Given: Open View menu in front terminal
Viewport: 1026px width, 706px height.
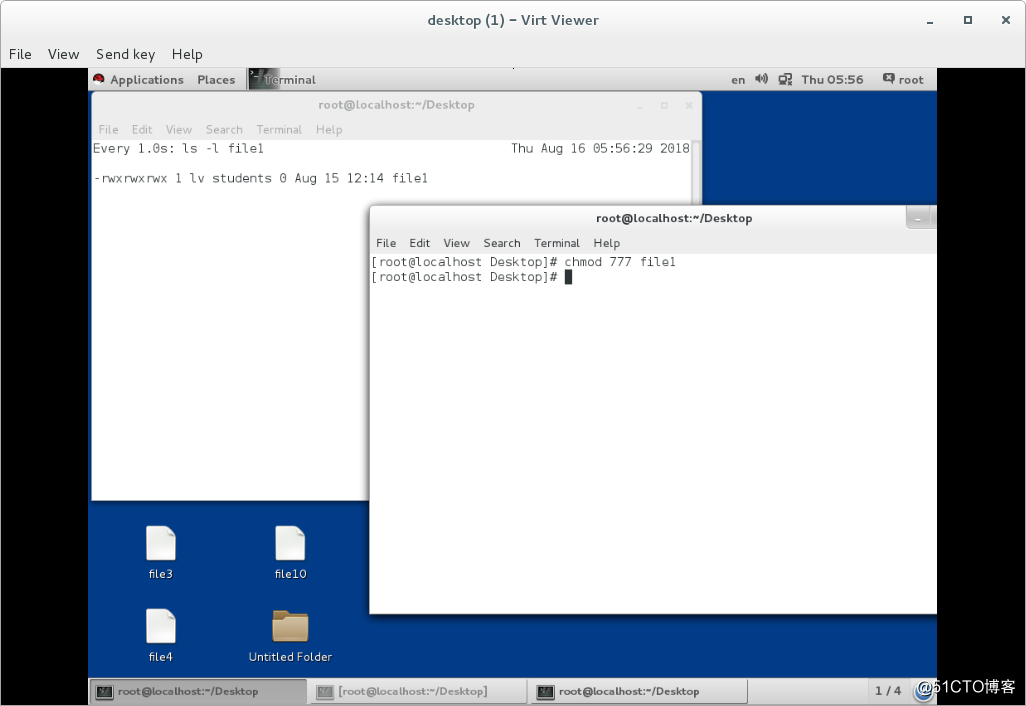Looking at the screenshot, I should pos(456,243).
